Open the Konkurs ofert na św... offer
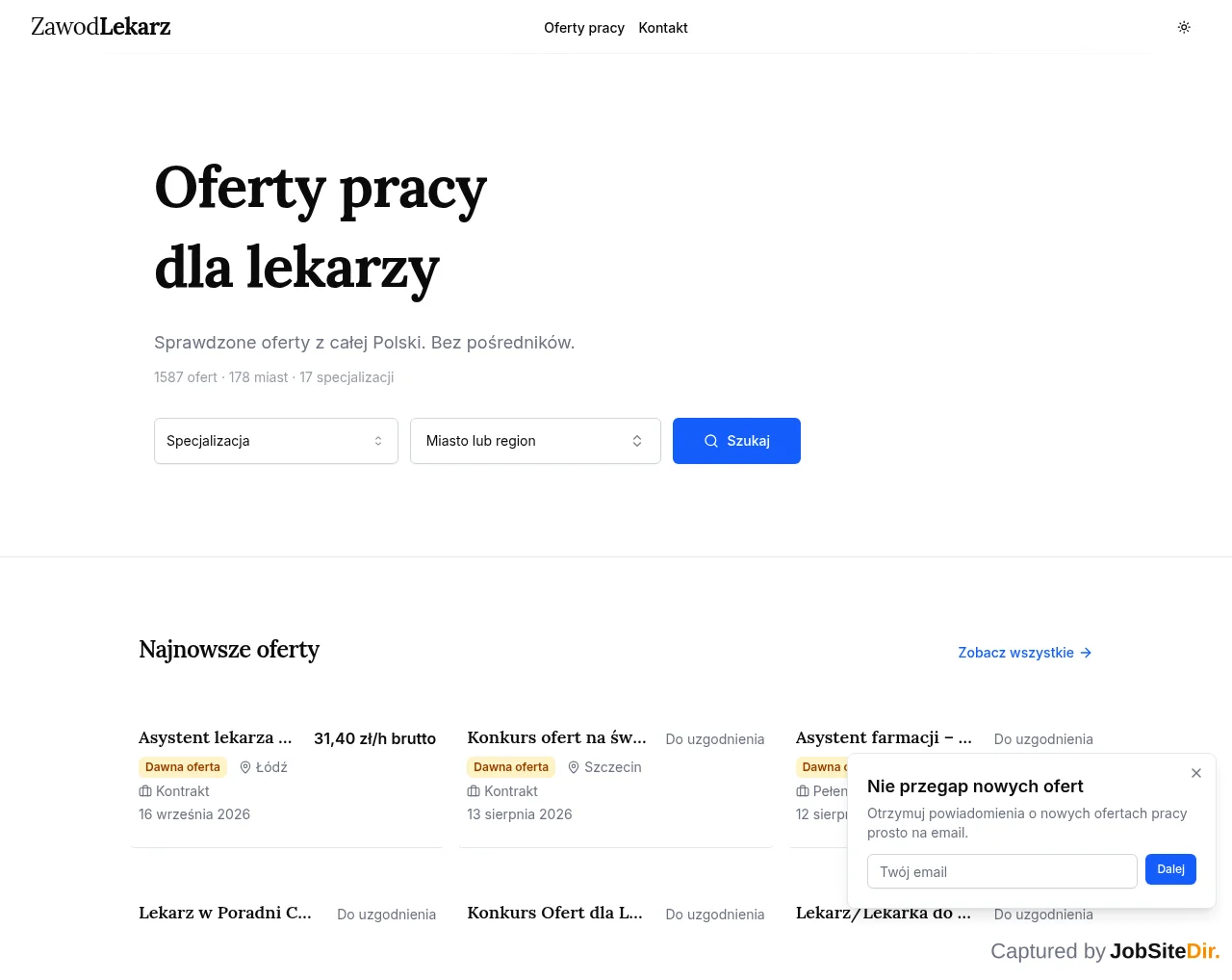Screen dimensions: 1232x980 click(x=556, y=737)
